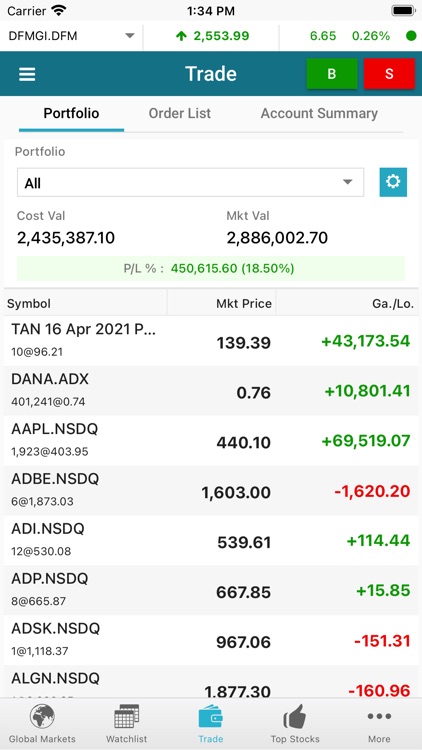Screen dimensions: 422x750
Task: Tap DANA.ADX market price 0.76
Action: pyautogui.click(x=254, y=393)
